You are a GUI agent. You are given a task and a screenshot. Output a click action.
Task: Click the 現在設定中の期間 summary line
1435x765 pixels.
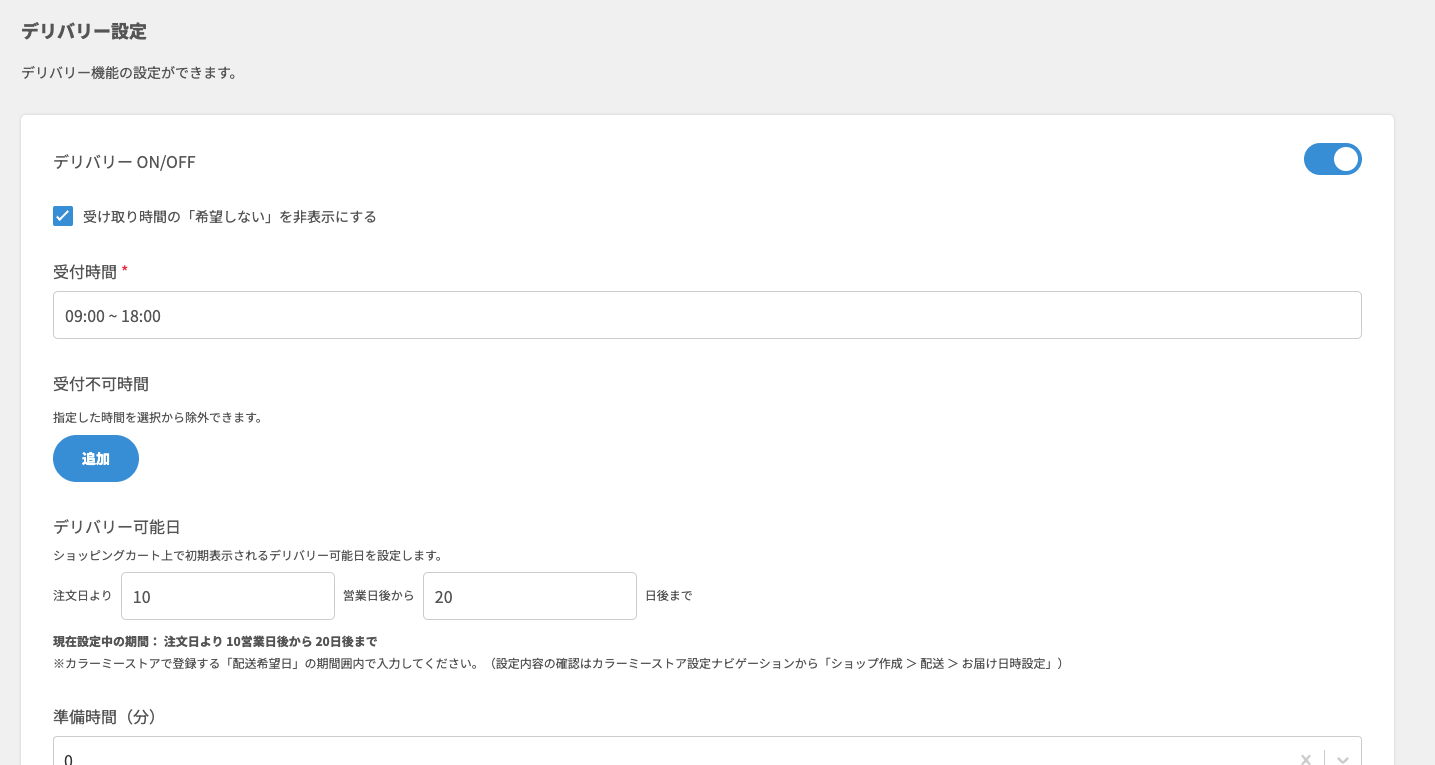(215, 641)
